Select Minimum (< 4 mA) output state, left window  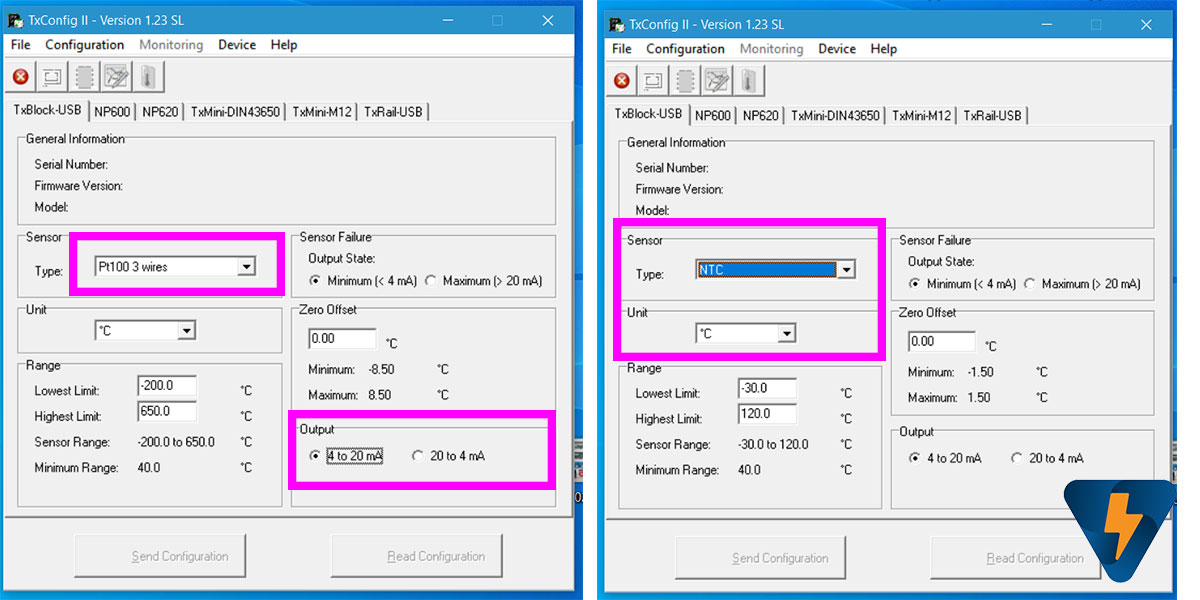[363, 281]
